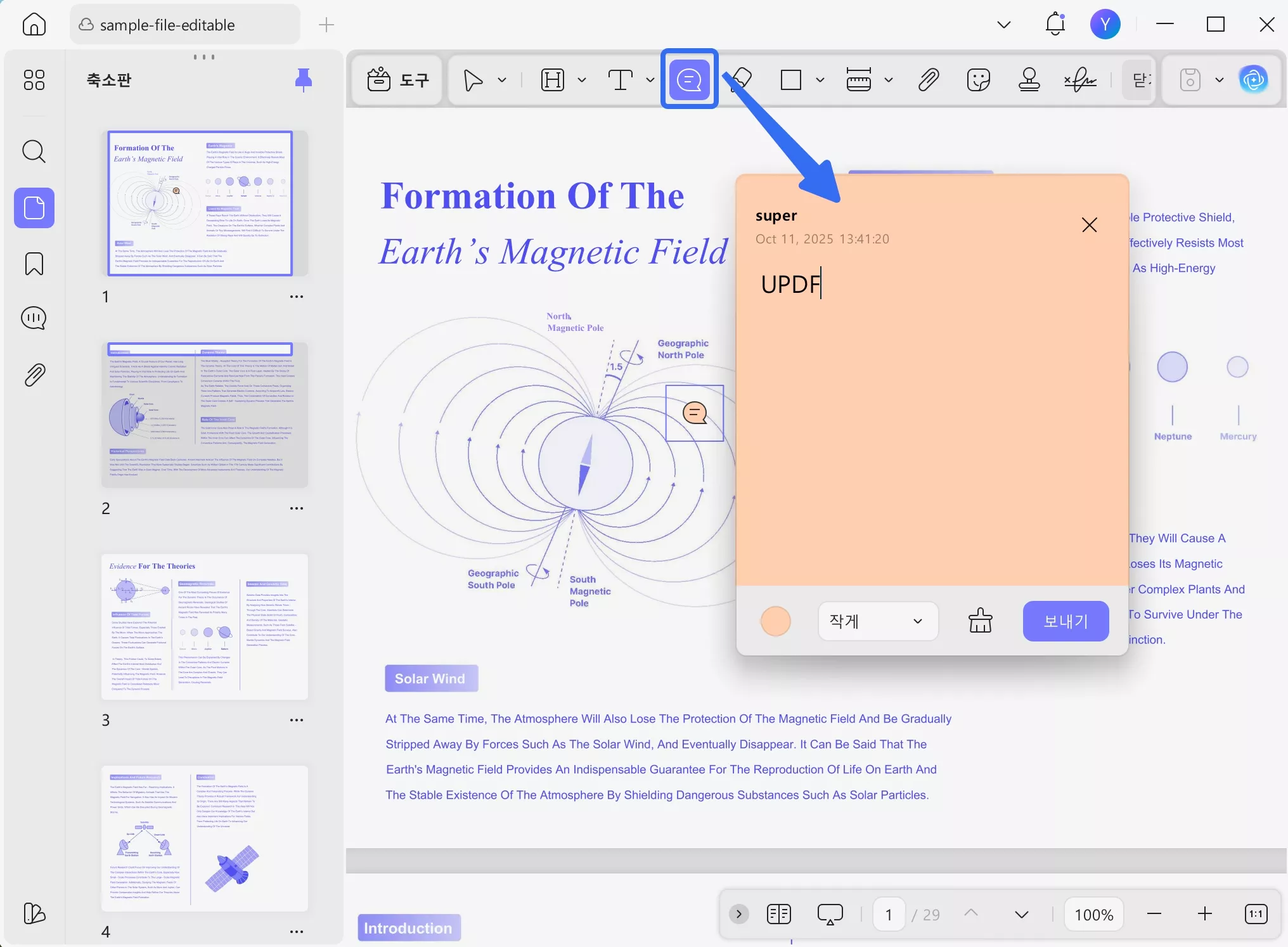The height and width of the screenshot is (947, 1288).
Task: Expand the text tool dropdown arrow
Action: coord(650,80)
